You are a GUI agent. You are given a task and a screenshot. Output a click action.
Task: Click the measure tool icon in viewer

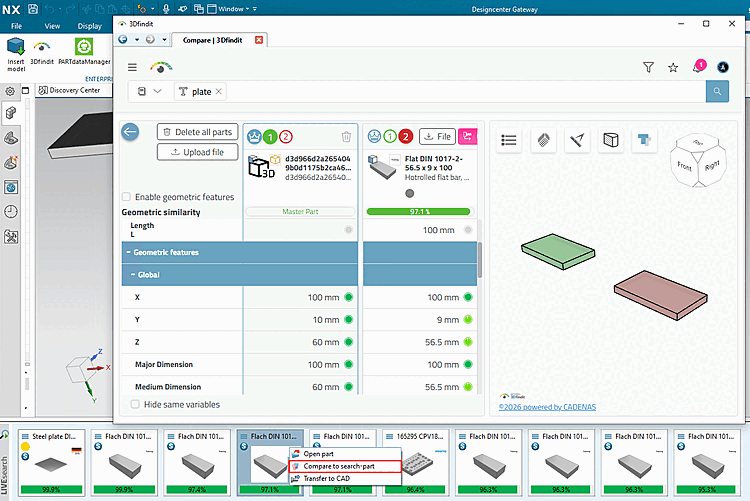point(577,140)
